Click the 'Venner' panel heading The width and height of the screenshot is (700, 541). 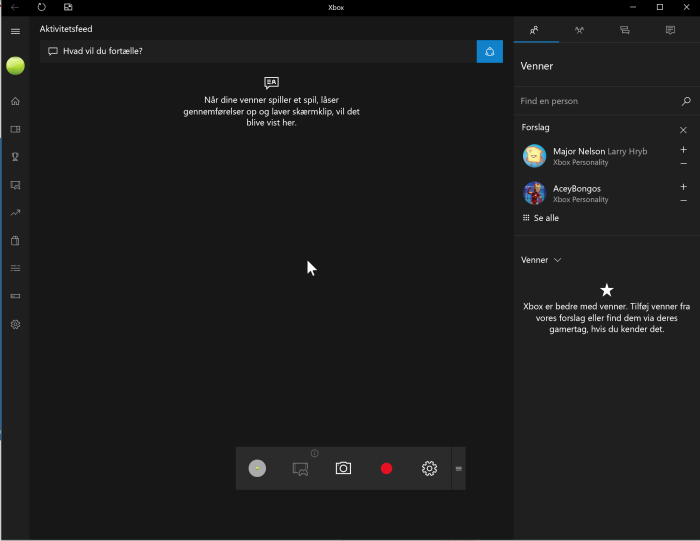[537, 66]
